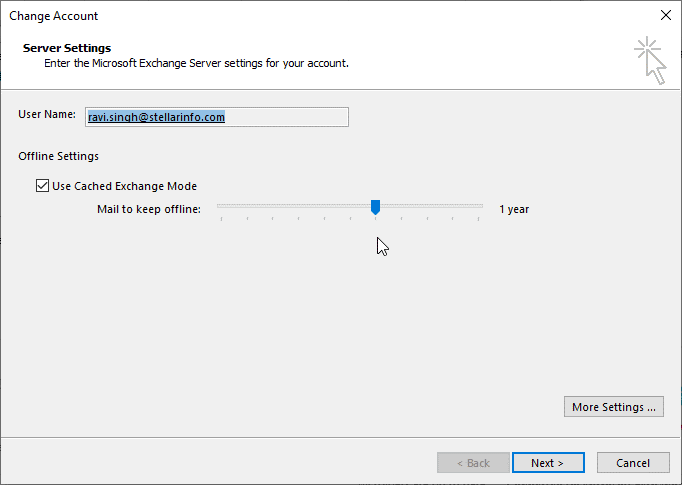Select the User Name email field
682x485 pixels.
(x=217, y=117)
